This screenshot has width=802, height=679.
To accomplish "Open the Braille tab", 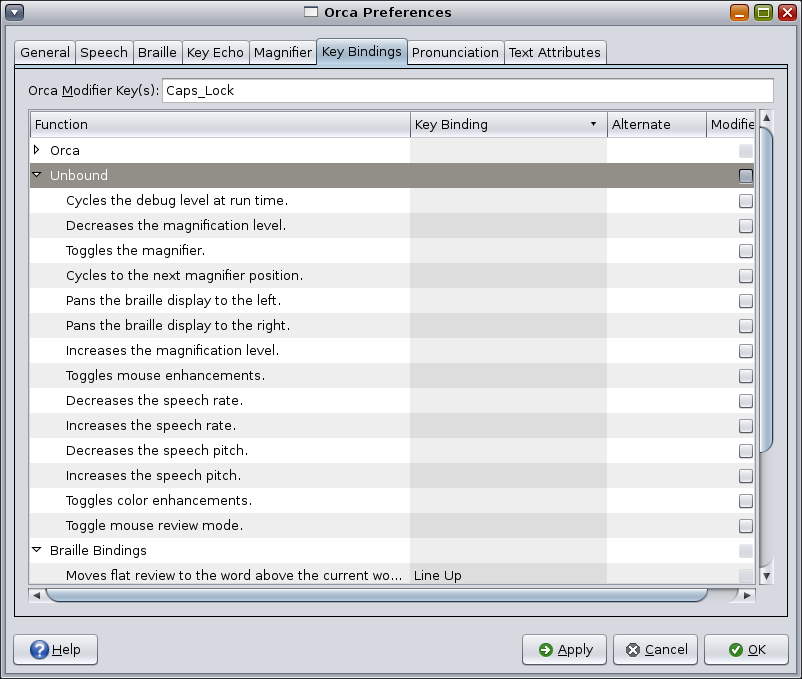I will [x=158, y=53].
